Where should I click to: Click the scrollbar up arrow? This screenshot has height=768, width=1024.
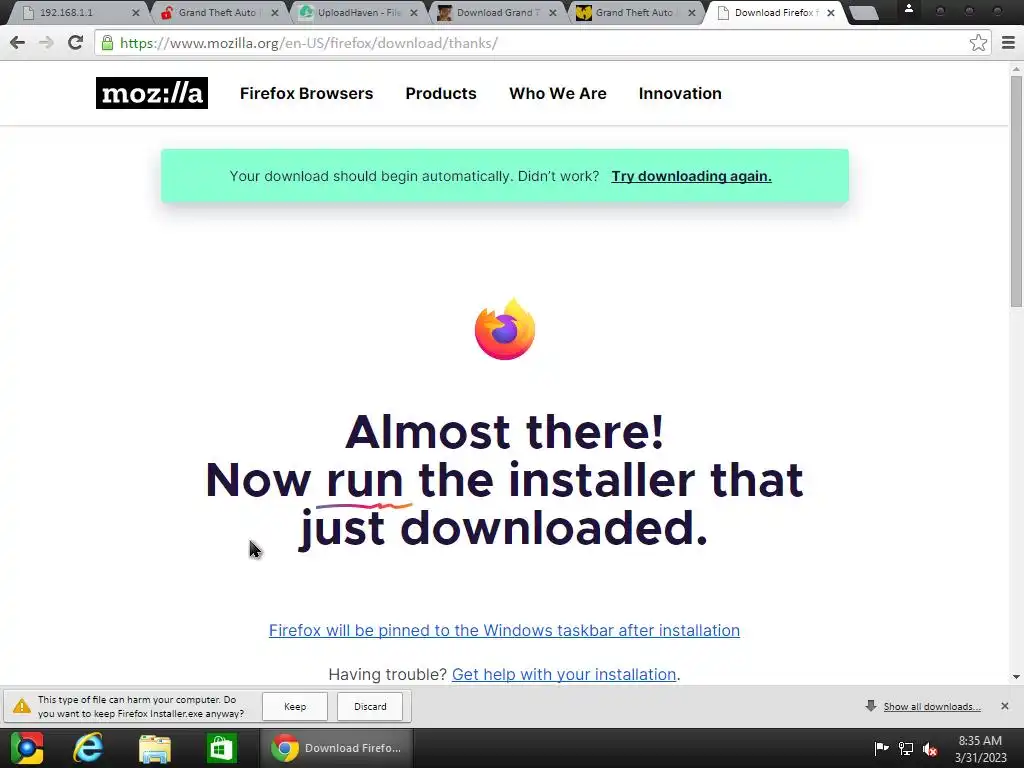1016,68
